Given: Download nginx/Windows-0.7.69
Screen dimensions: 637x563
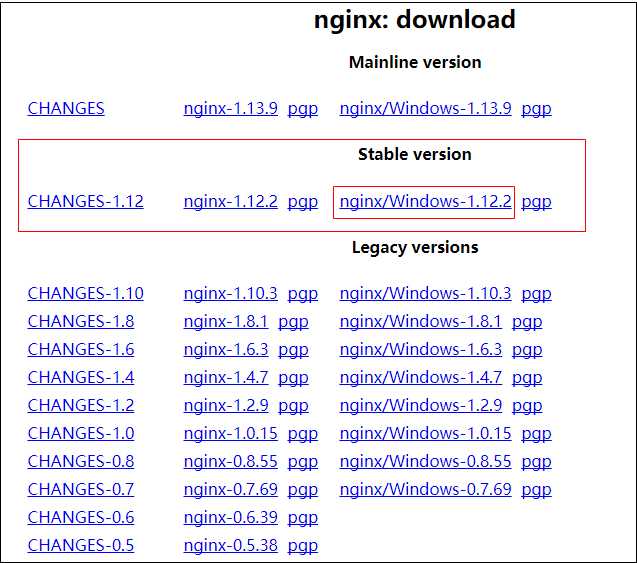Looking at the screenshot, I should 425,489.
